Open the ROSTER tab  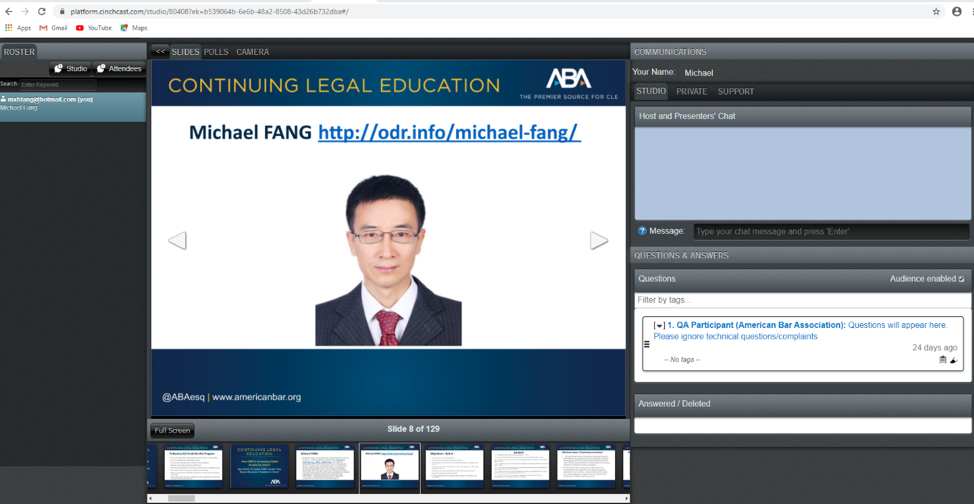pos(19,52)
